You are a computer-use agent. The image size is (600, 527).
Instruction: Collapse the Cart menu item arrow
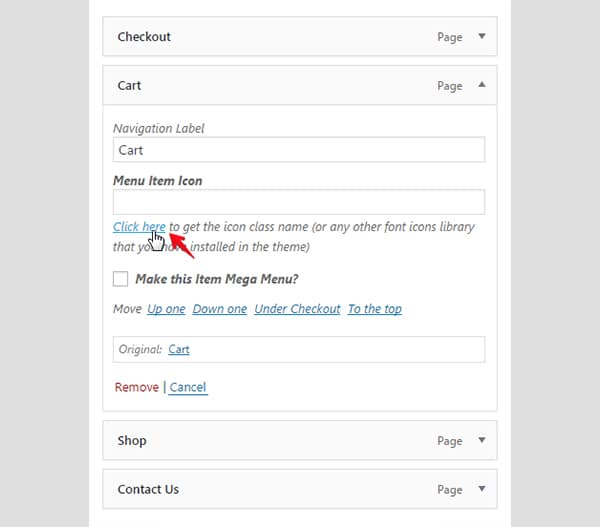point(482,85)
